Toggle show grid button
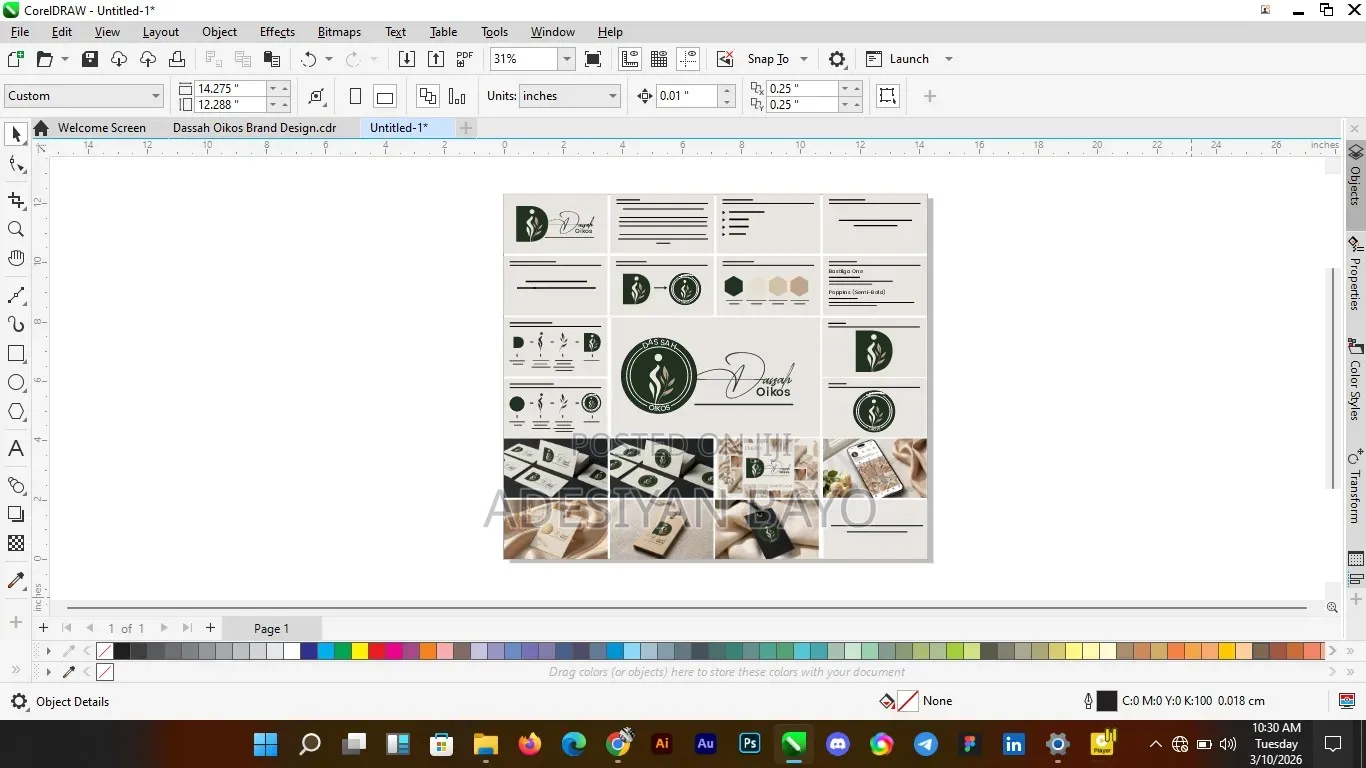The image size is (1366, 768). pos(659,59)
